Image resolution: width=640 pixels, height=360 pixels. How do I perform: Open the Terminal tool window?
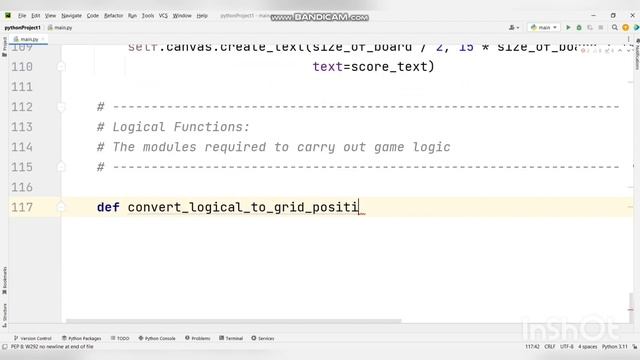click(x=231, y=338)
